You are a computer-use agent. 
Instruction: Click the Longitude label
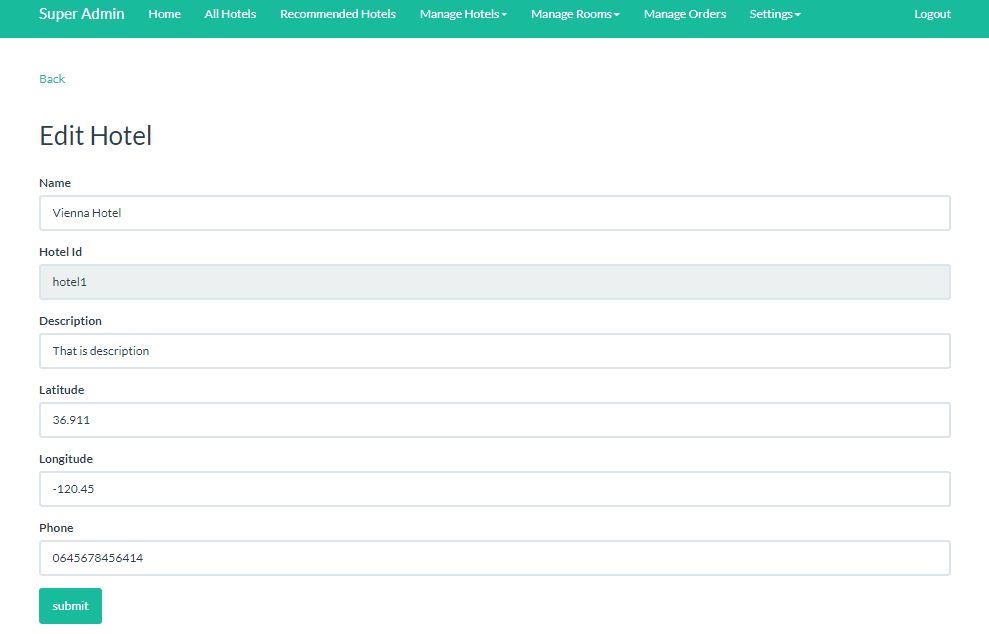click(66, 459)
